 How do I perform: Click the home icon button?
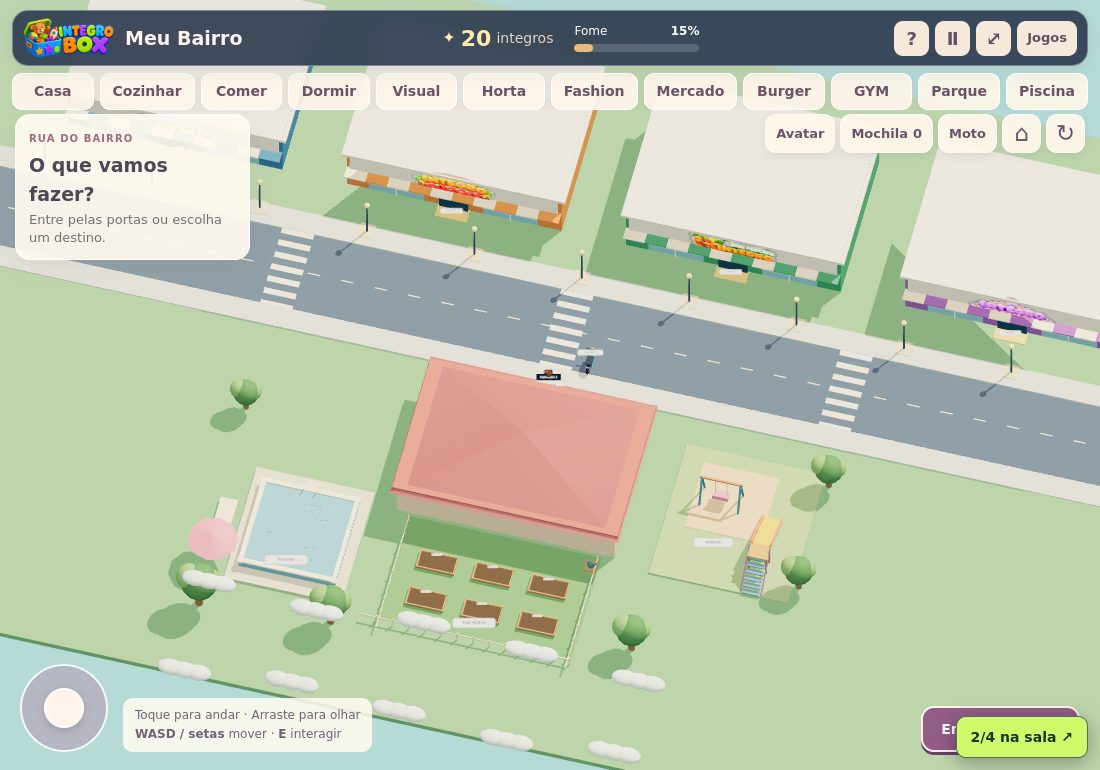(x=1021, y=133)
